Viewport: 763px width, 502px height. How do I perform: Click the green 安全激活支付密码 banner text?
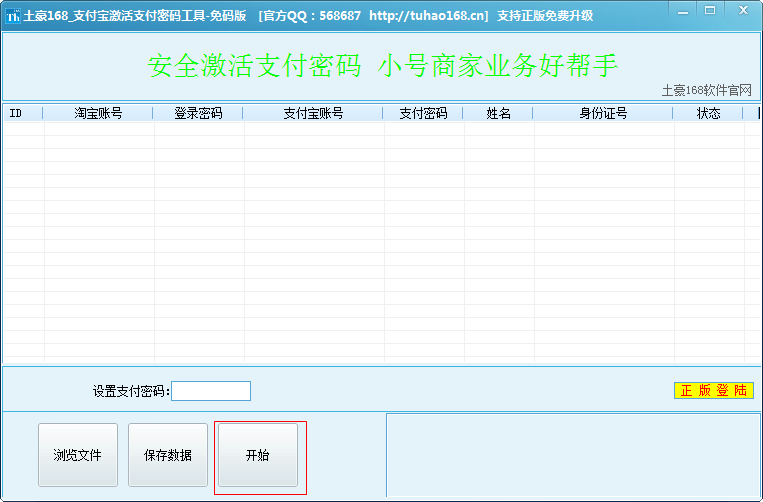383,66
